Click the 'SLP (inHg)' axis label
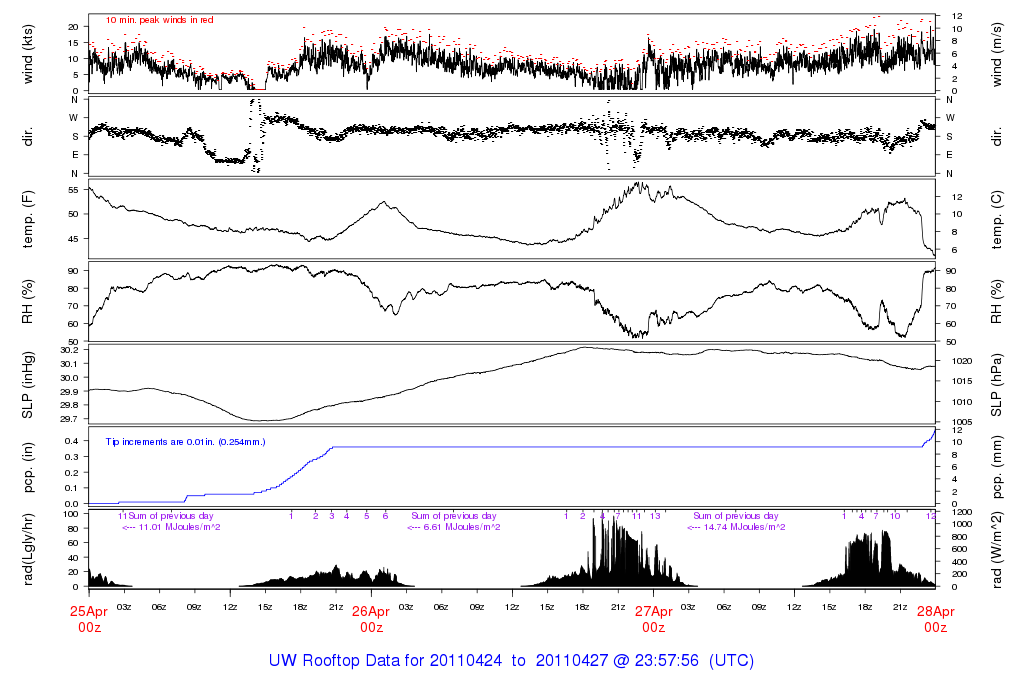Screen dimensions: 1024x700 [27, 385]
